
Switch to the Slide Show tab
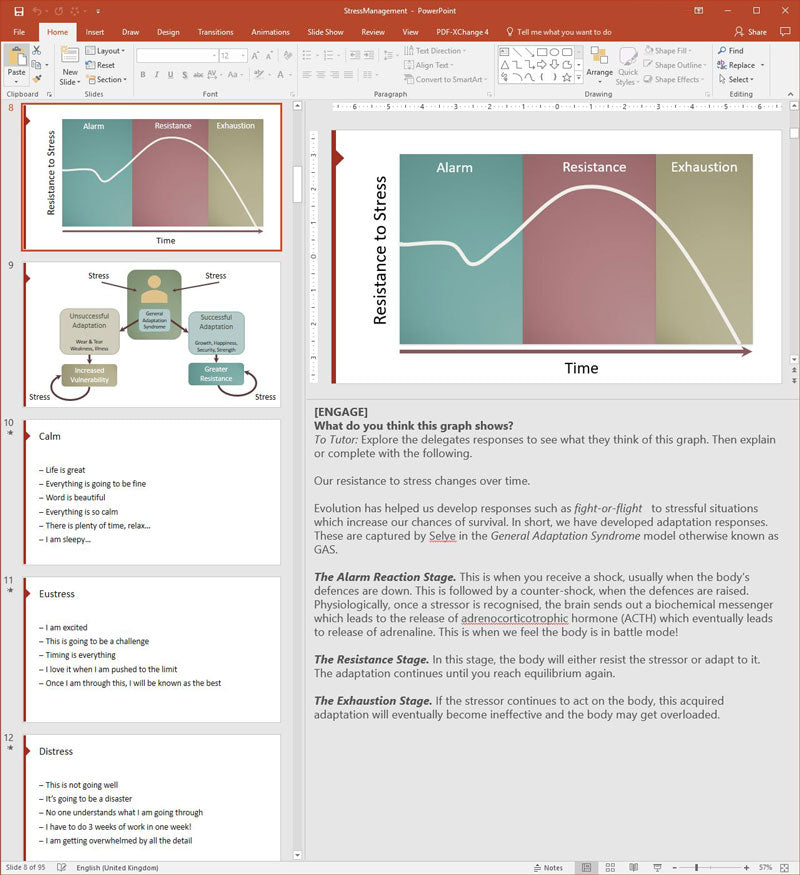pos(325,32)
